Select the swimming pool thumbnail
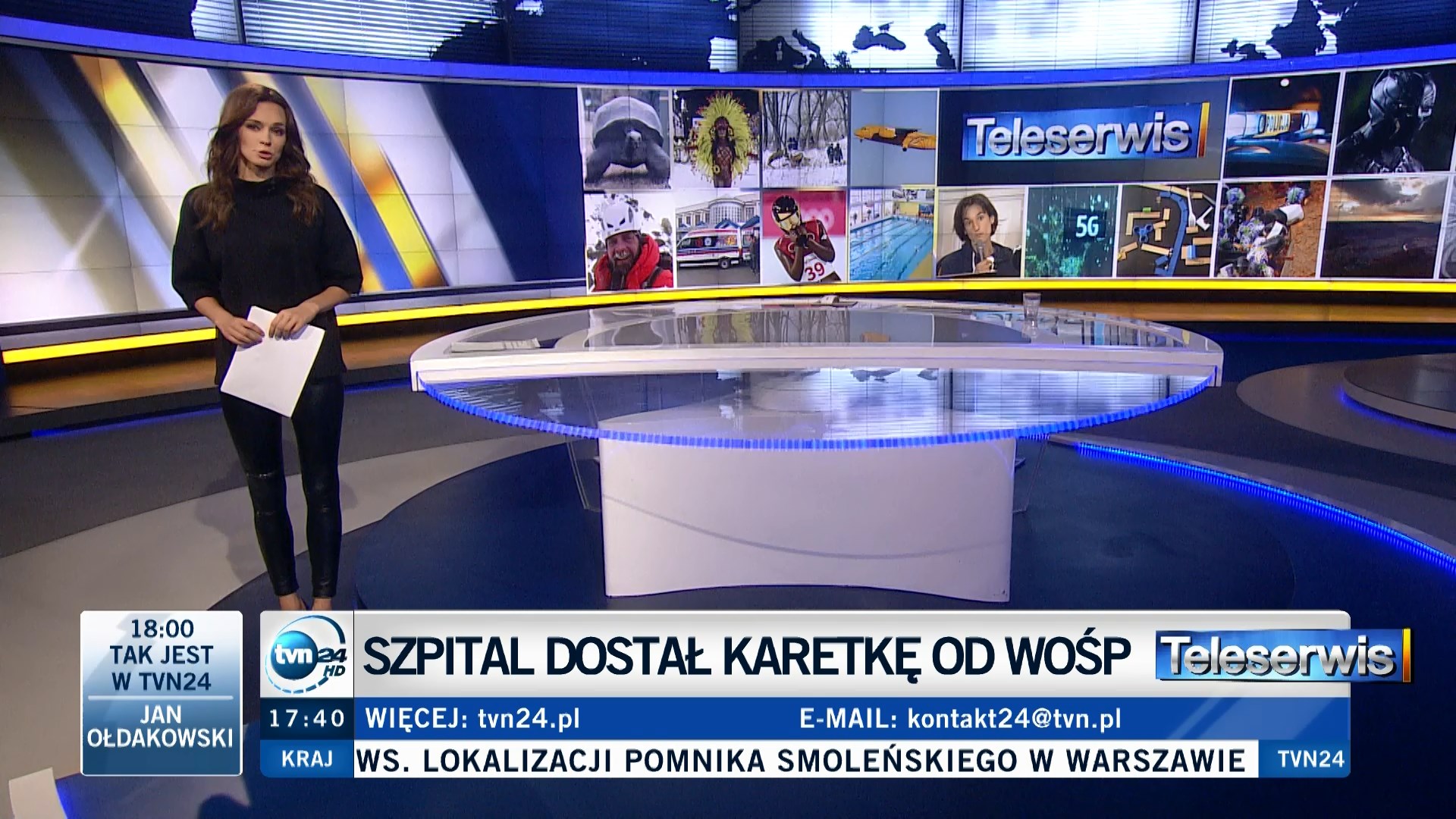The height and width of the screenshot is (819, 1456). tap(892, 235)
